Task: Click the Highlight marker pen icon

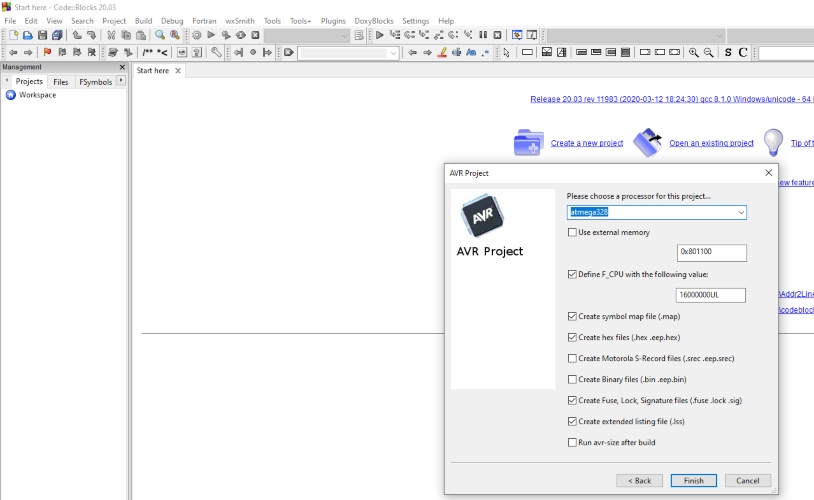Action: click(x=442, y=52)
